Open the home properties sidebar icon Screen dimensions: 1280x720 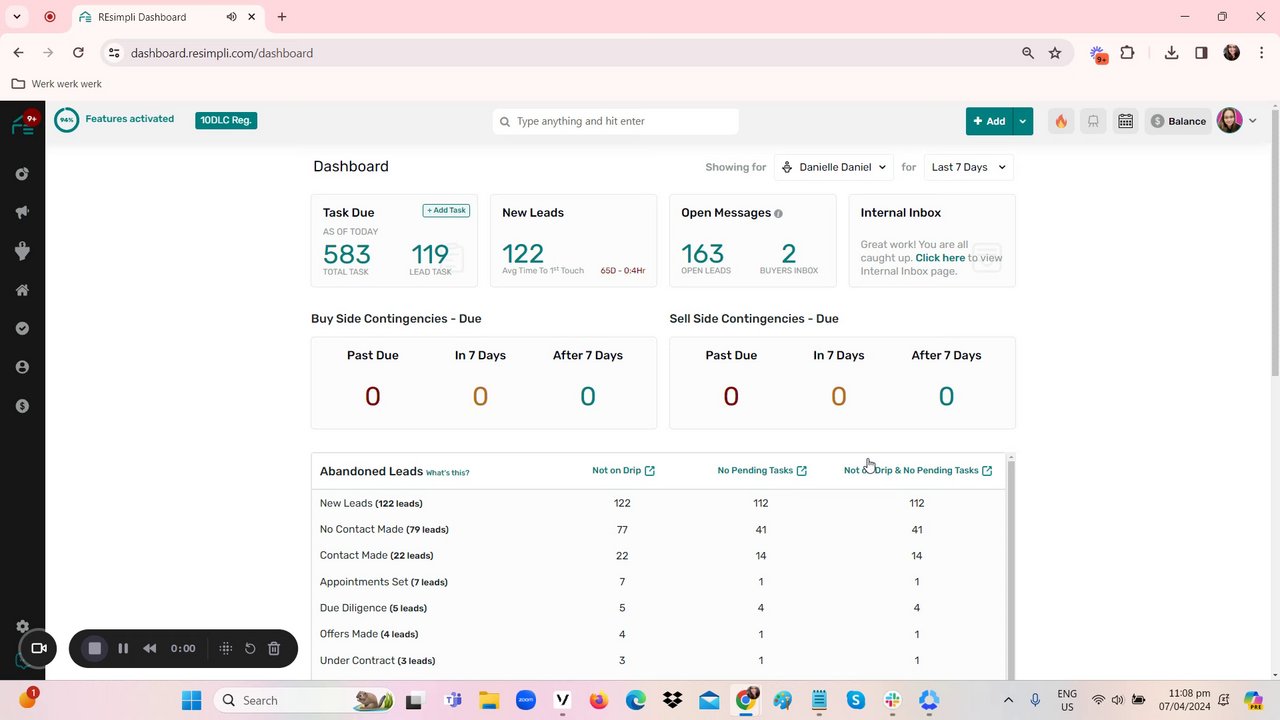click(22, 290)
